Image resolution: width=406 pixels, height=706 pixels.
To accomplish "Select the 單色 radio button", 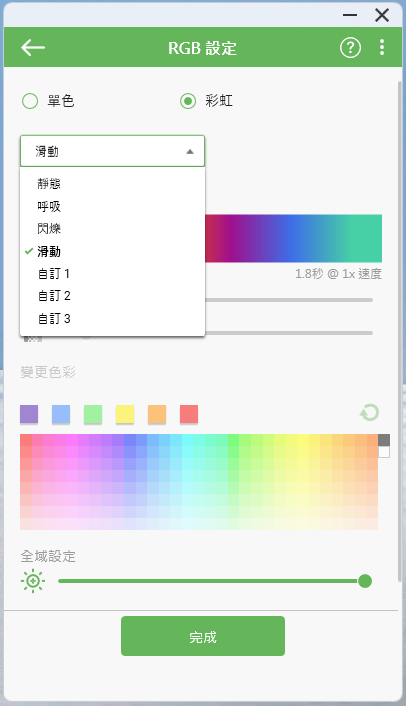I will (x=30, y=101).
